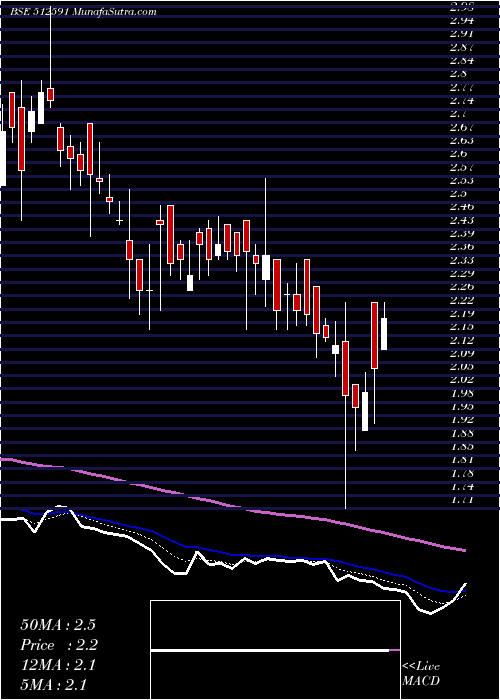Click the 2.09 price level label

coord(461,353)
